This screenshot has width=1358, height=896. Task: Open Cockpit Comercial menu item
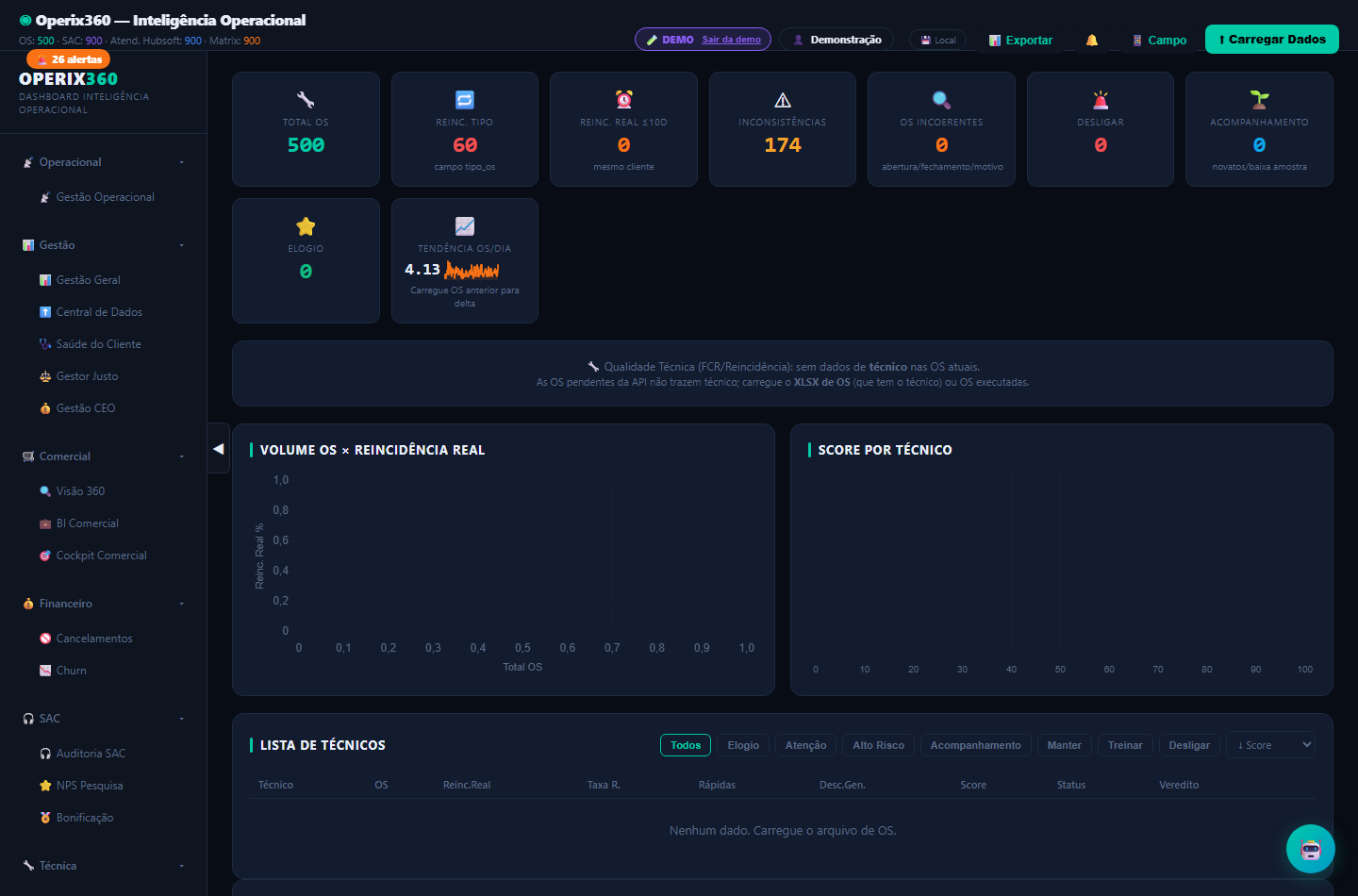pyautogui.click(x=101, y=556)
